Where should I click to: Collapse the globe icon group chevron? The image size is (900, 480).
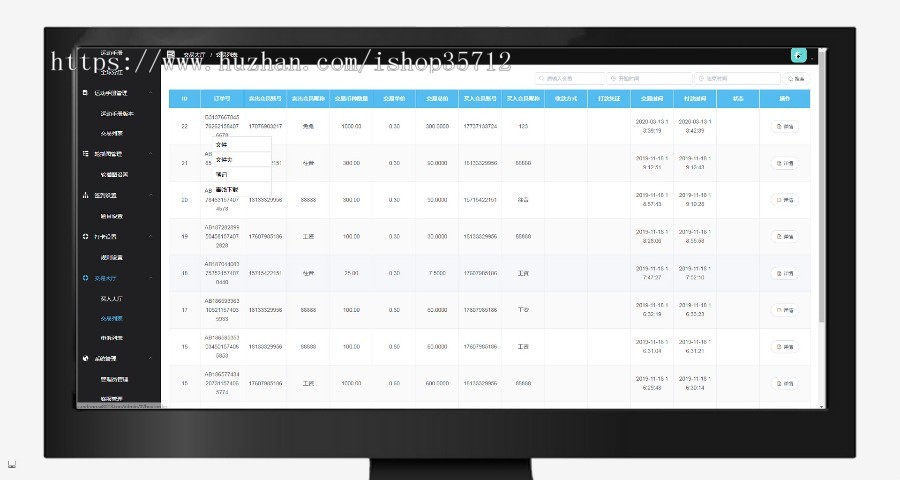coord(151,358)
